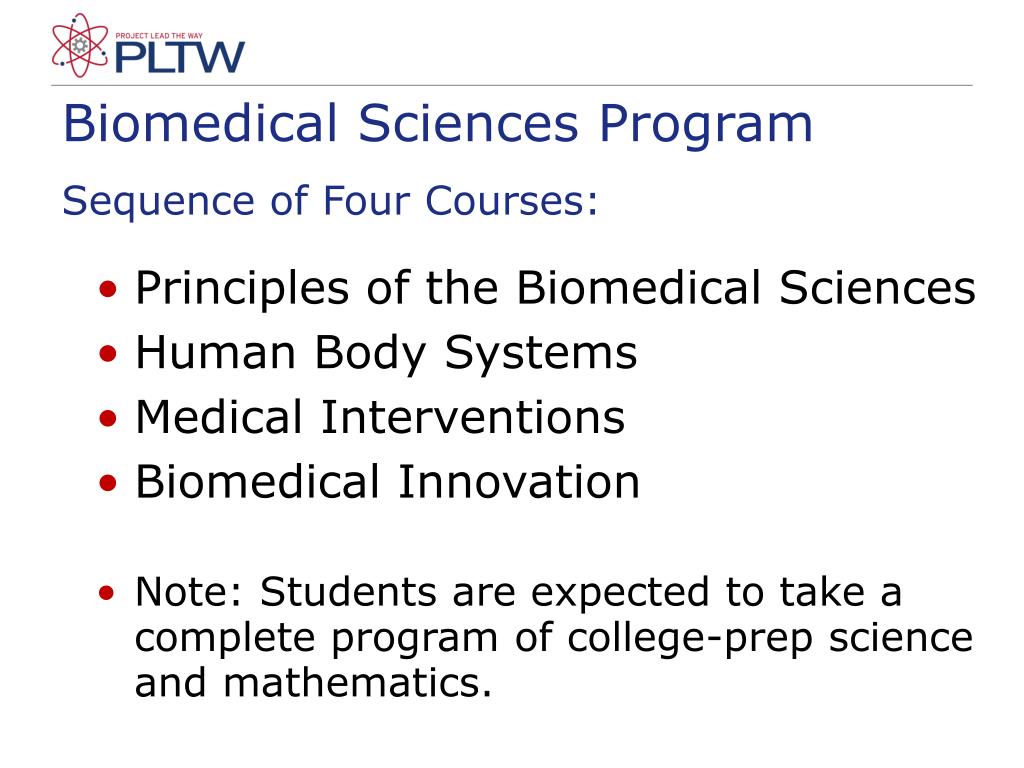Click the PLTW wordmark text
This screenshot has width=1024, height=768.
point(180,57)
